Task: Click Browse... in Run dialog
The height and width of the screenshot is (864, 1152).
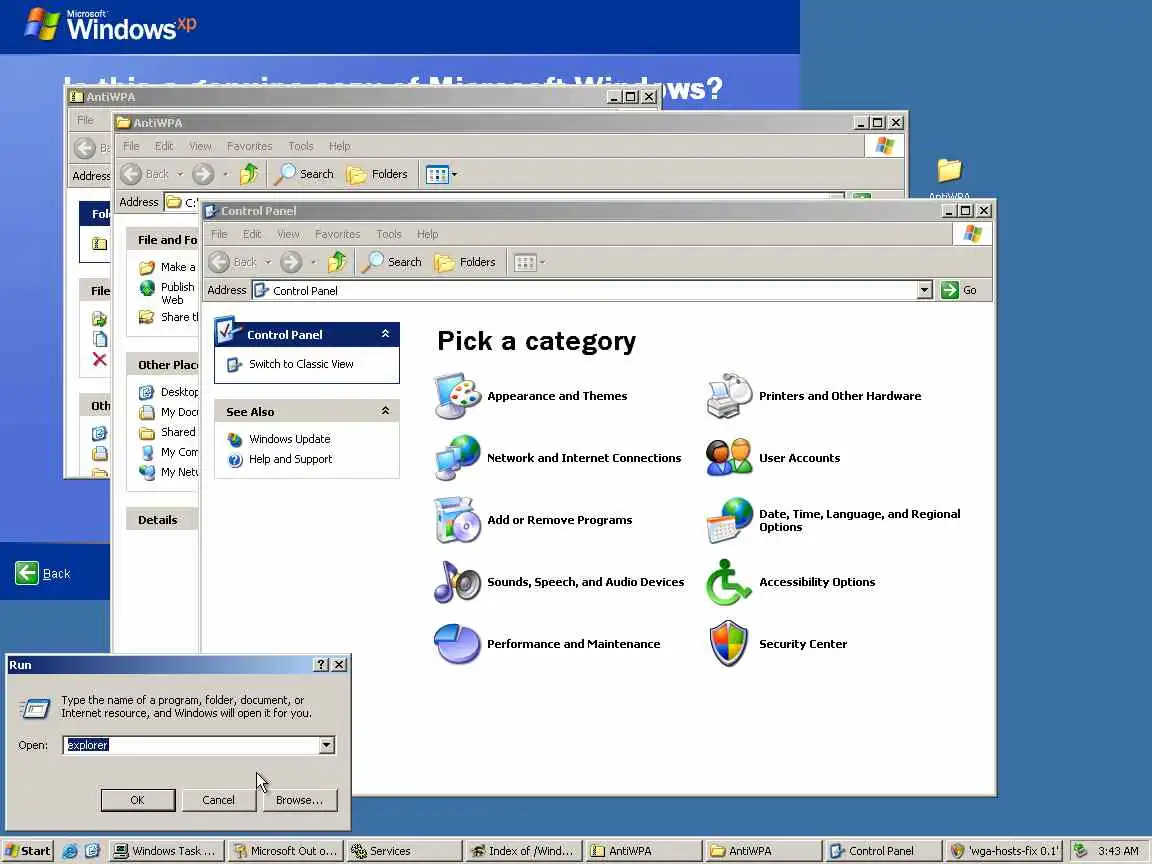Action: (x=299, y=800)
